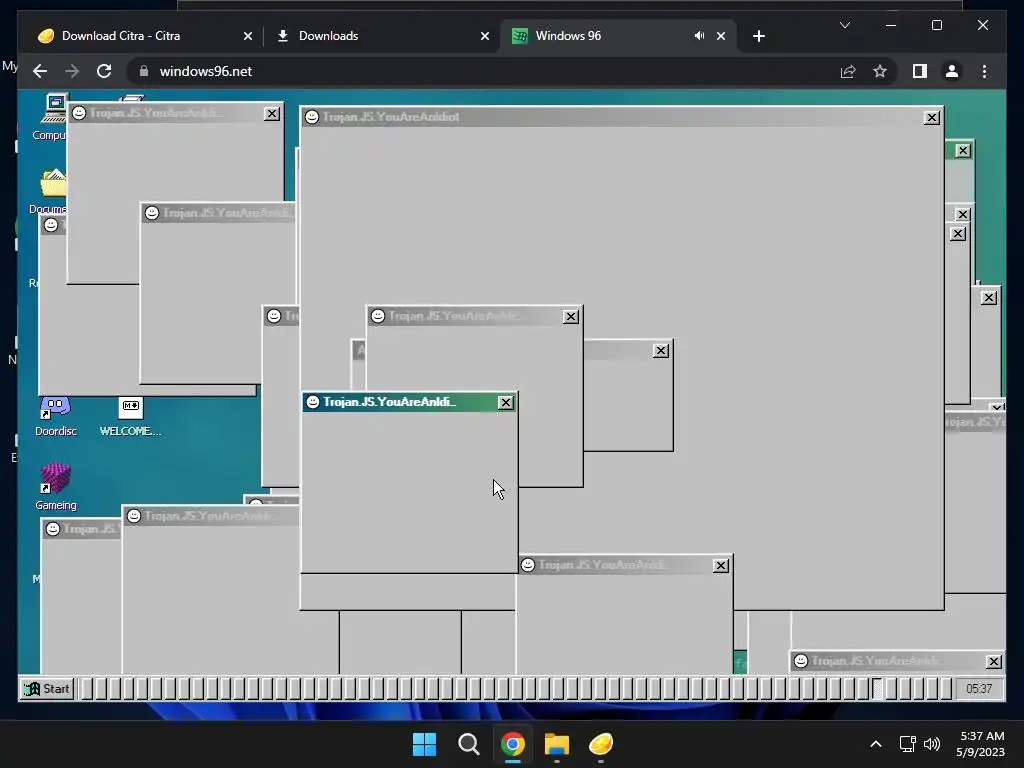Open the WELCOME file desktop icon
The image size is (1024, 768).
coord(131,417)
